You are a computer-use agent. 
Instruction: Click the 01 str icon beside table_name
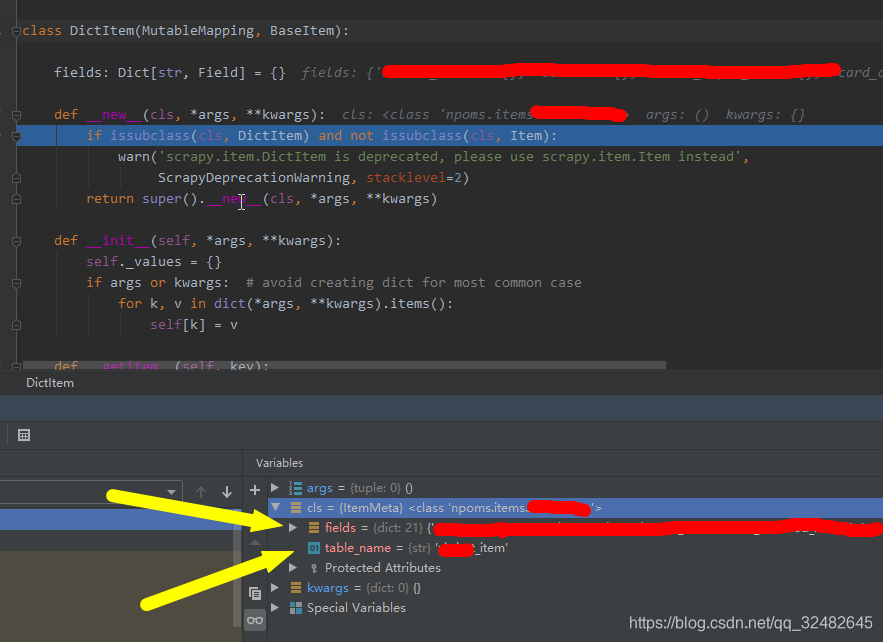point(313,548)
